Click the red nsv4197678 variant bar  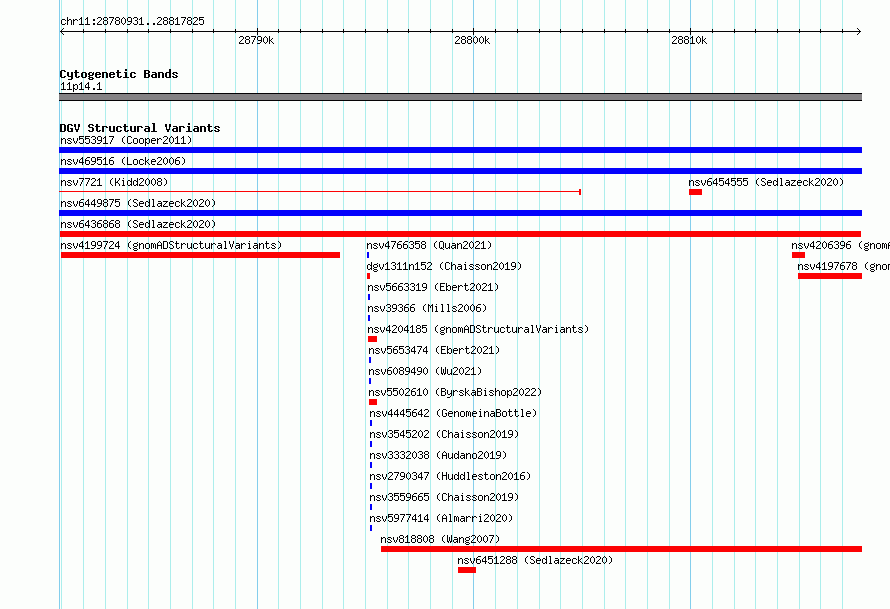830,276
